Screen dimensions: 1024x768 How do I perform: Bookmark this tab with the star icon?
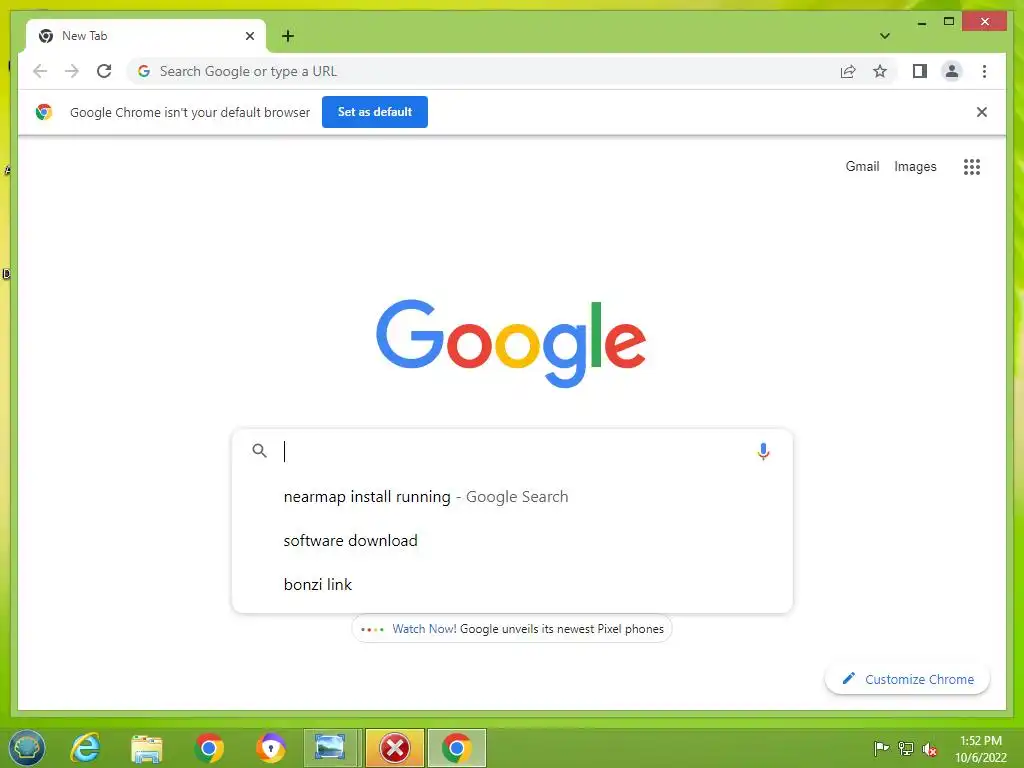pyautogui.click(x=880, y=71)
